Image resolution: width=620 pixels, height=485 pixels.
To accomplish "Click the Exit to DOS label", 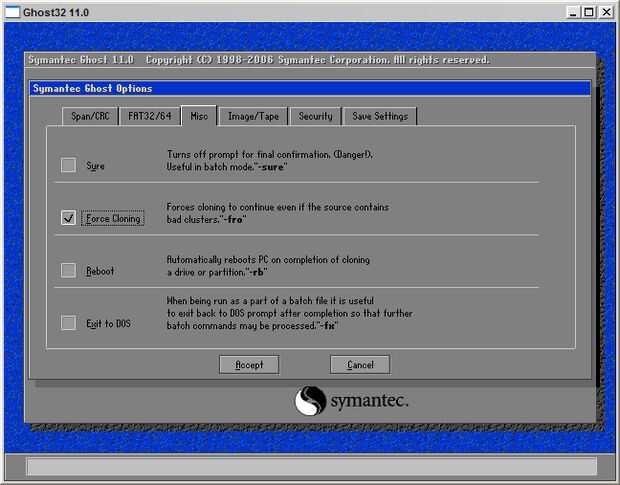I will tap(108, 324).
